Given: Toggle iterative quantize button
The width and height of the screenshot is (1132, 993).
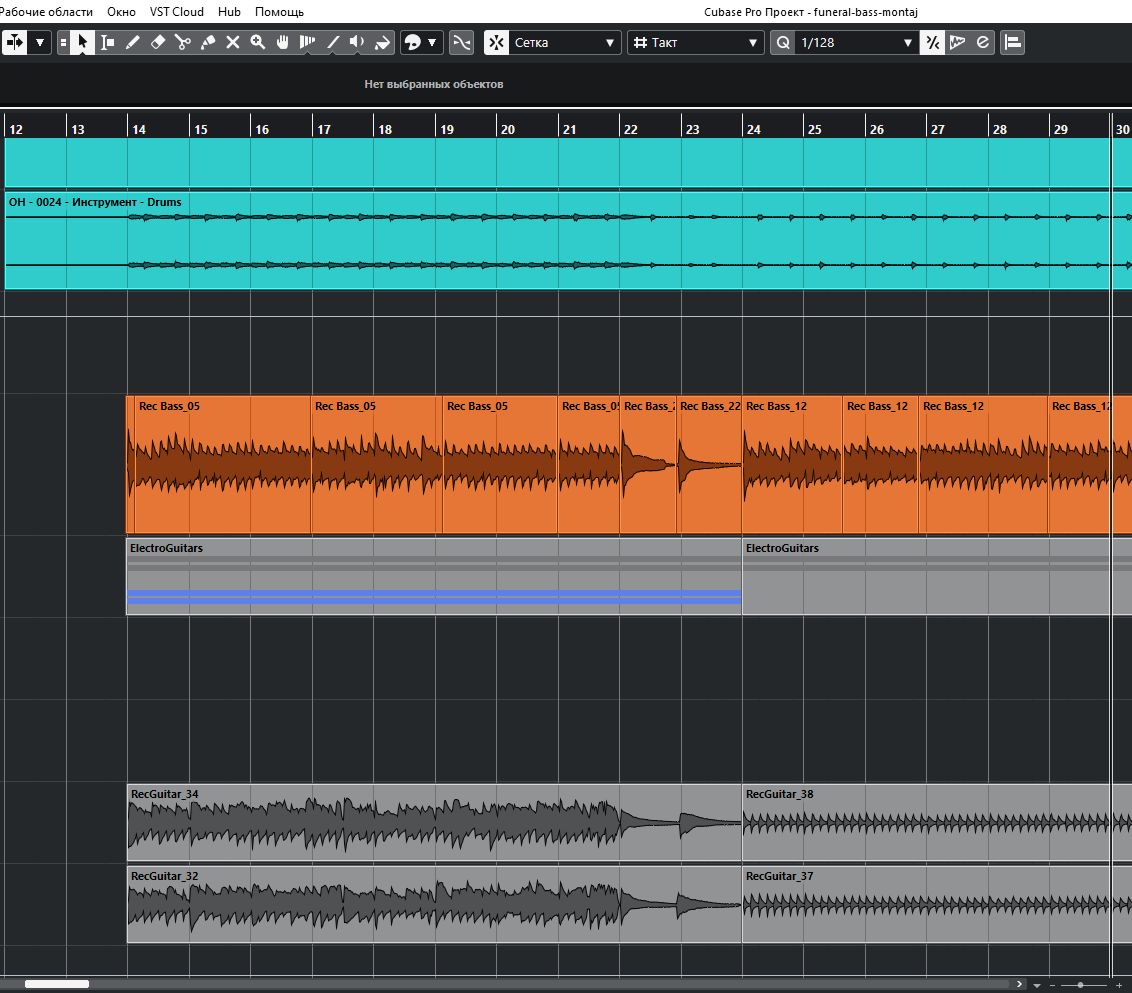Looking at the screenshot, I should coord(933,43).
